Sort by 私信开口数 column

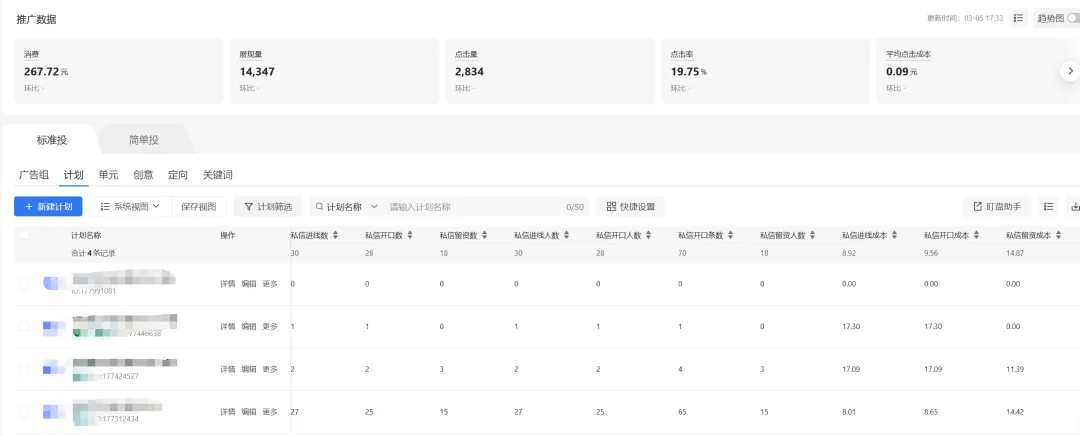[410, 235]
